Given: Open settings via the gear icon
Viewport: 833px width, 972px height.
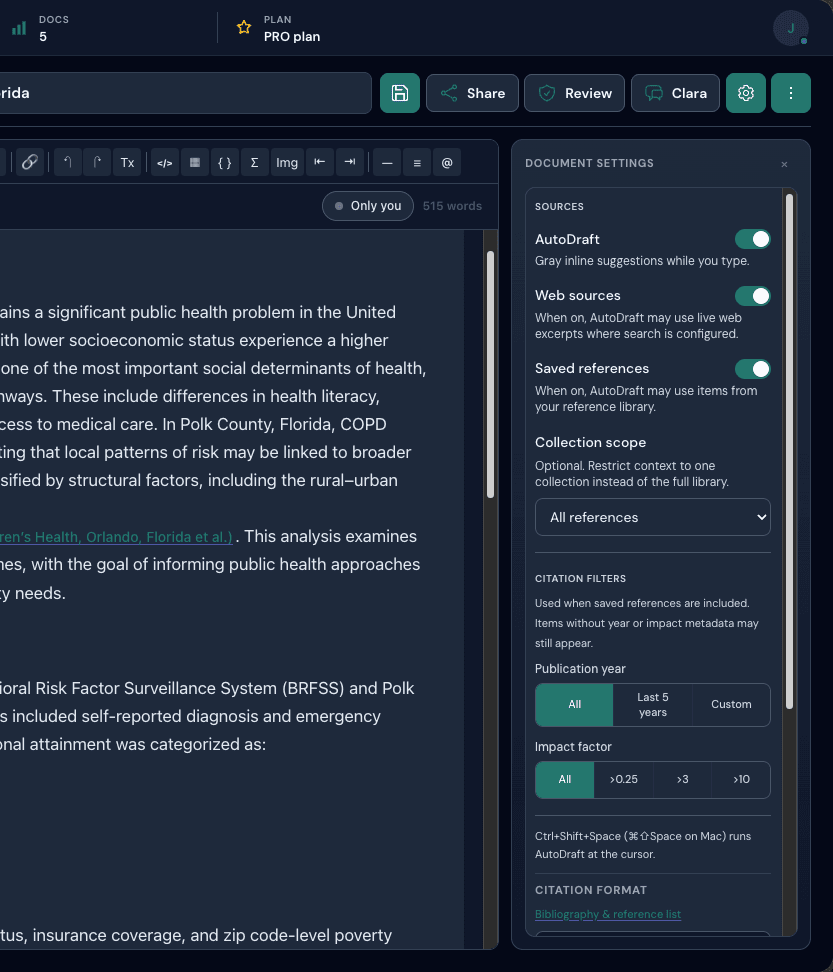Looking at the screenshot, I should [745, 91].
